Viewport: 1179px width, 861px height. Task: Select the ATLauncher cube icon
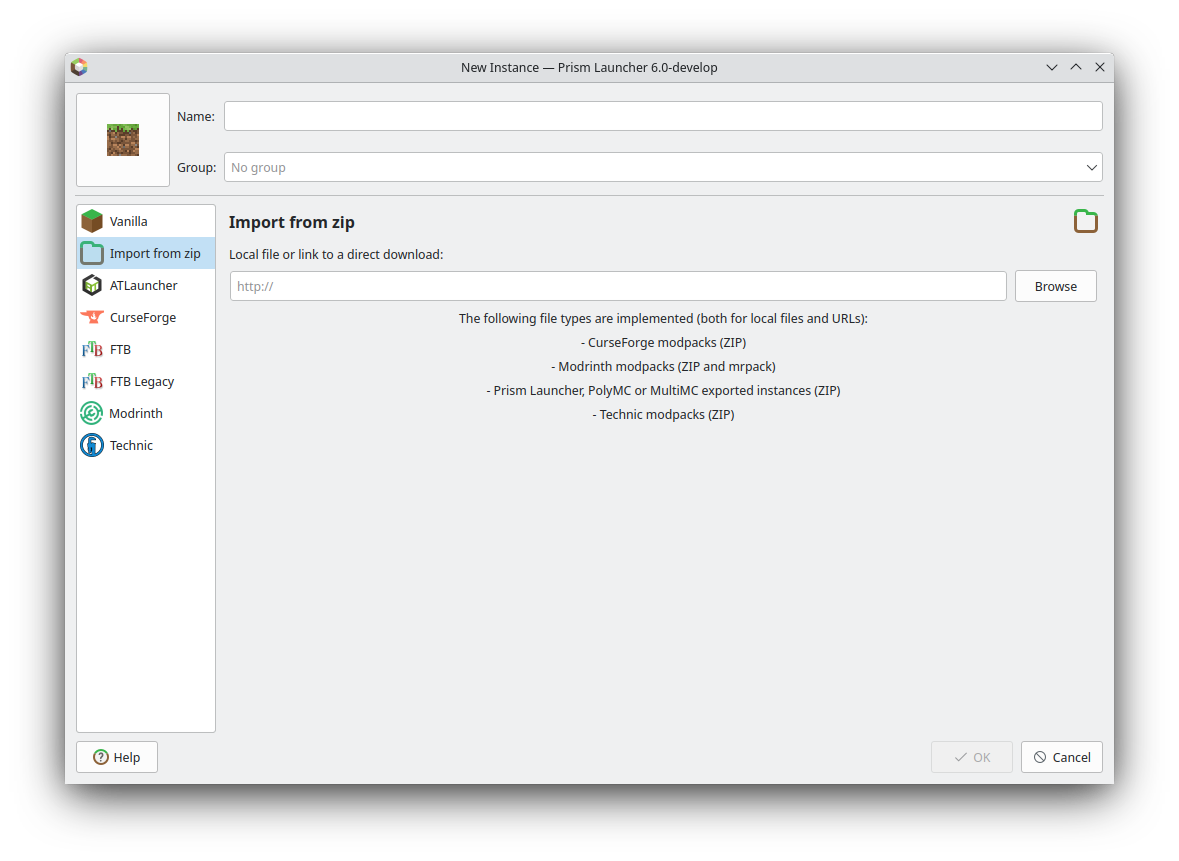[92, 284]
